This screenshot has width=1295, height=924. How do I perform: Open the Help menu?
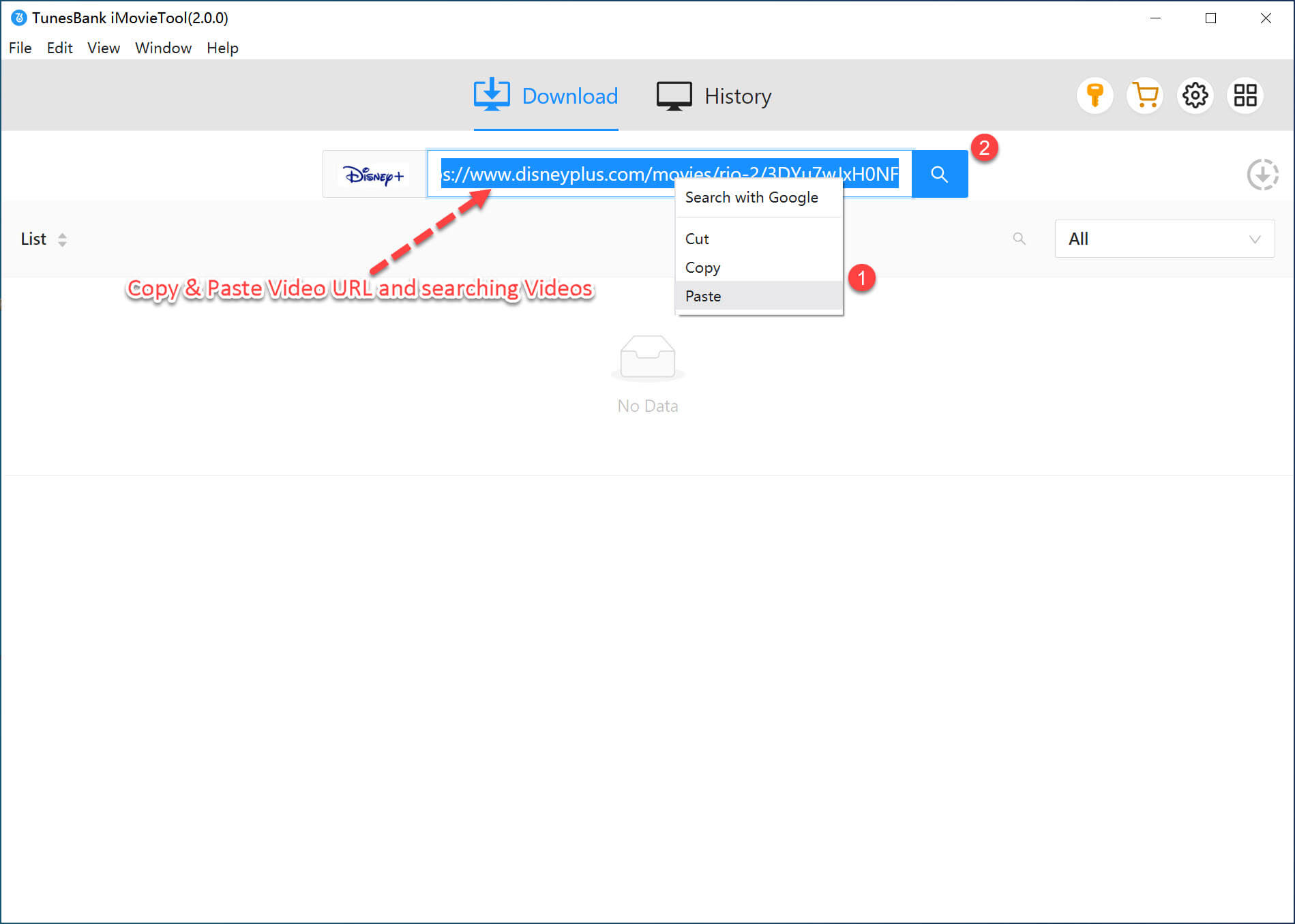[x=222, y=48]
